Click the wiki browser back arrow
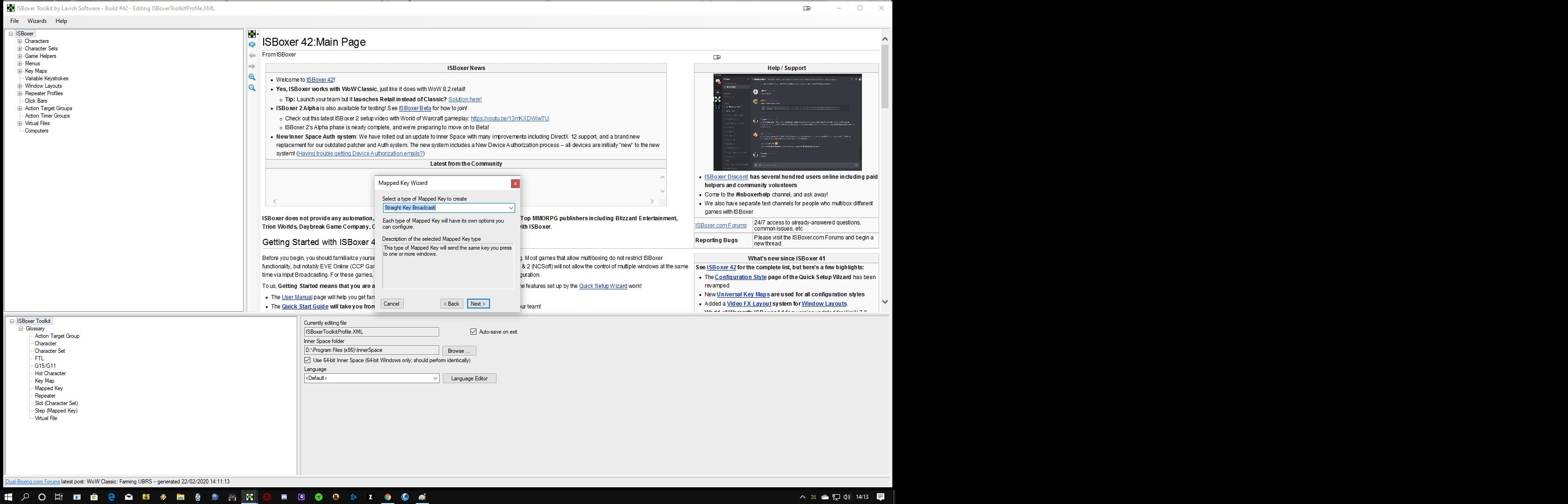The width and height of the screenshot is (1568, 504). [252, 56]
